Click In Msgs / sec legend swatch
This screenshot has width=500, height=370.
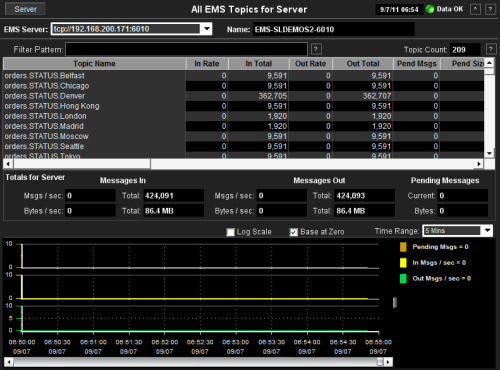coord(403,263)
